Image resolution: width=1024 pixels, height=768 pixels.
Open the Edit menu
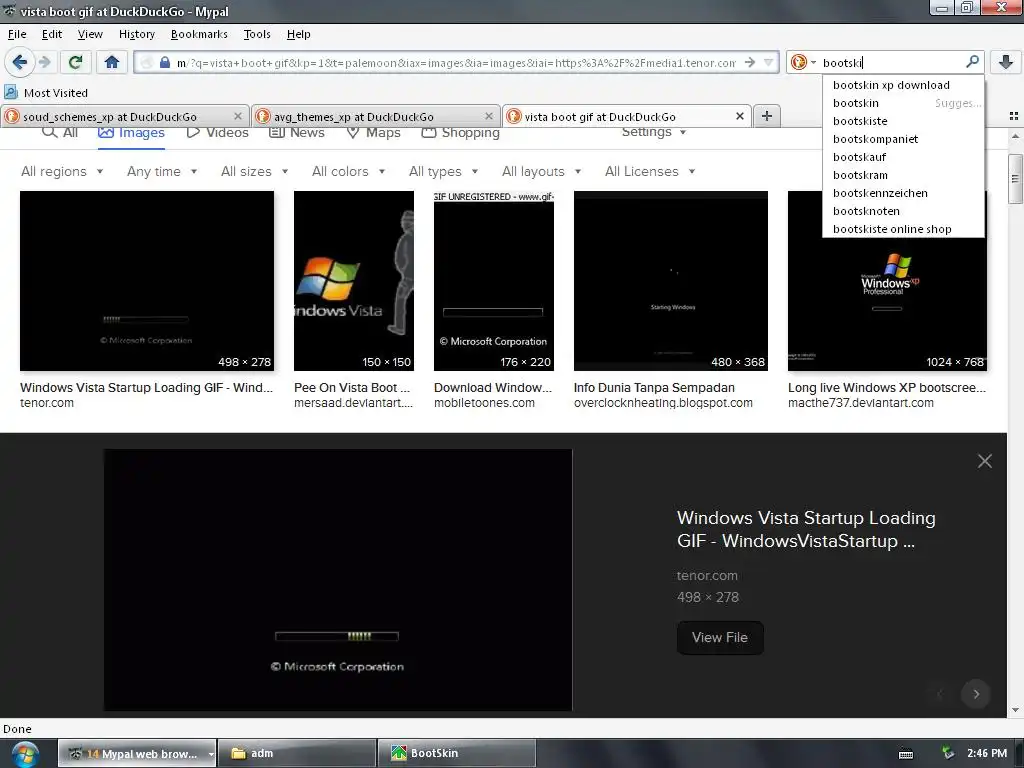click(52, 34)
